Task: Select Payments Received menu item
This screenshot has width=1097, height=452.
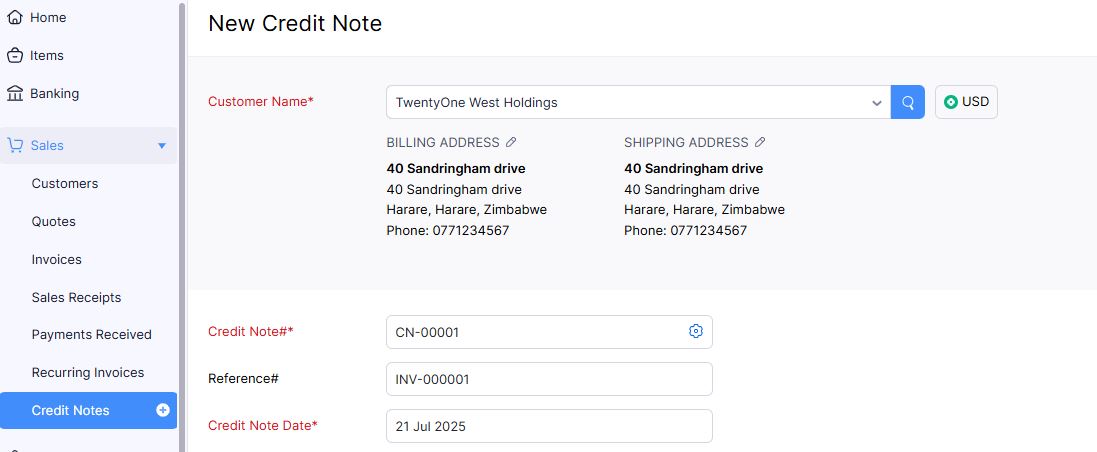Action: pos(92,334)
